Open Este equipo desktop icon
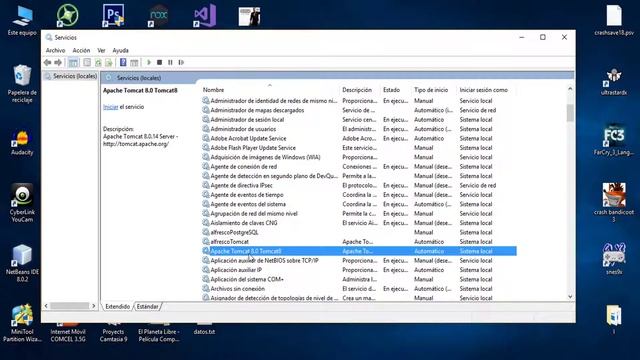 pos(22,20)
